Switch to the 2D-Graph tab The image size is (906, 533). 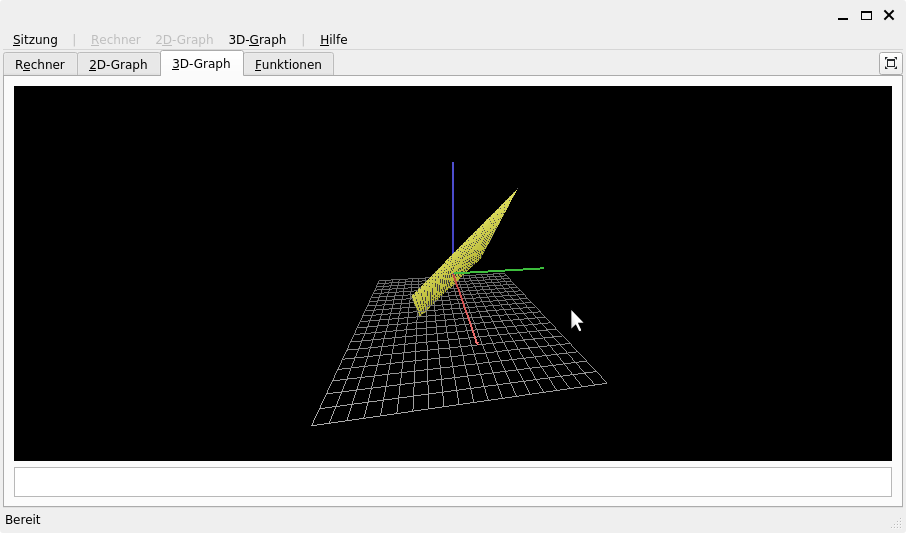118,65
